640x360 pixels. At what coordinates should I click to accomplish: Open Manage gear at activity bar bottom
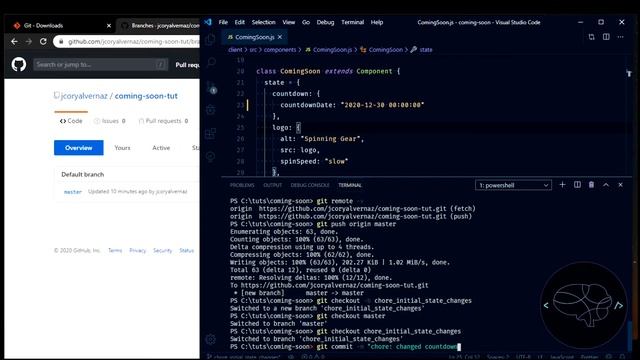point(211,339)
